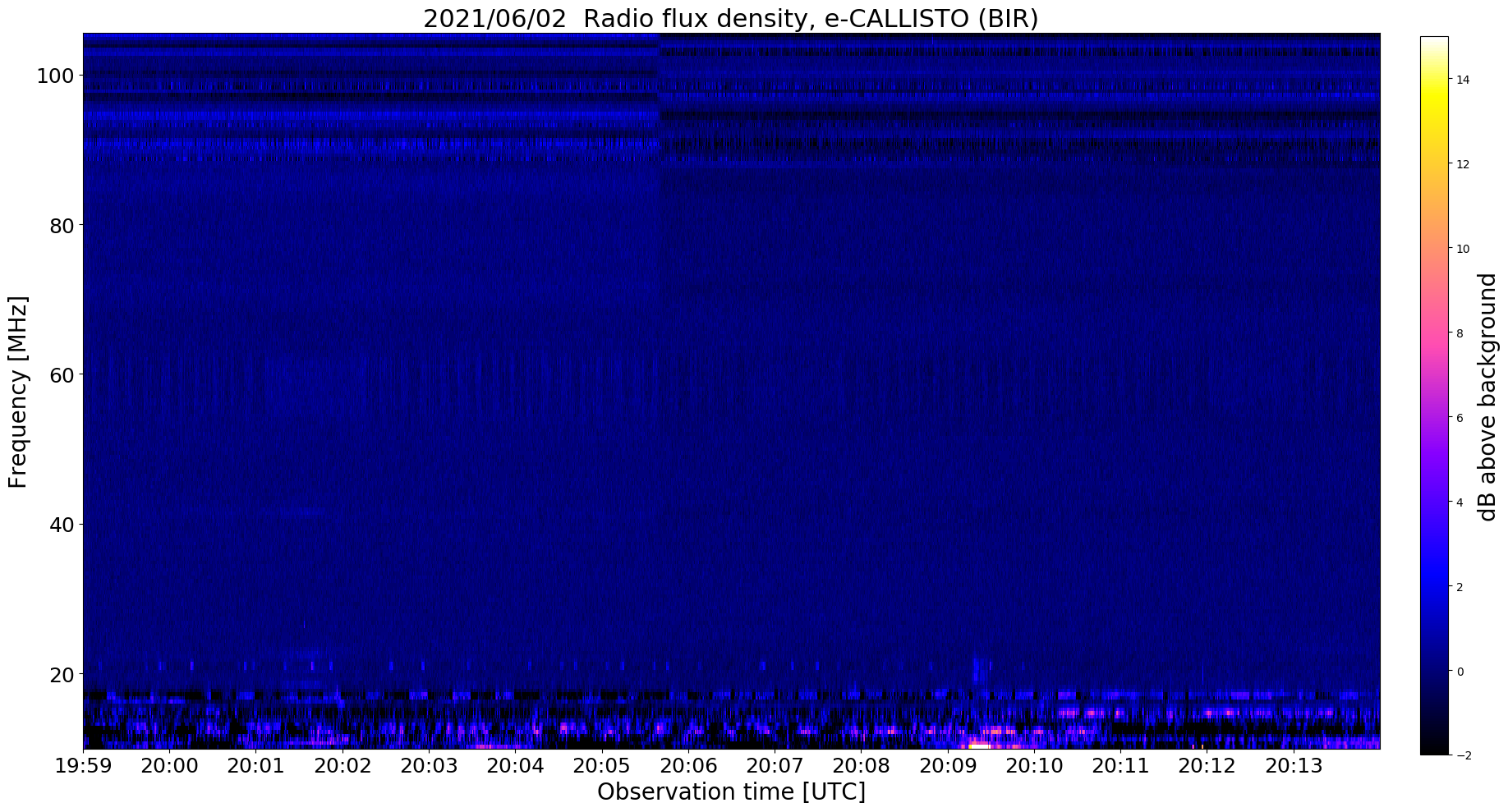Click the 20:08 time tick label
The width and height of the screenshot is (1508, 812).
[861, 766]
